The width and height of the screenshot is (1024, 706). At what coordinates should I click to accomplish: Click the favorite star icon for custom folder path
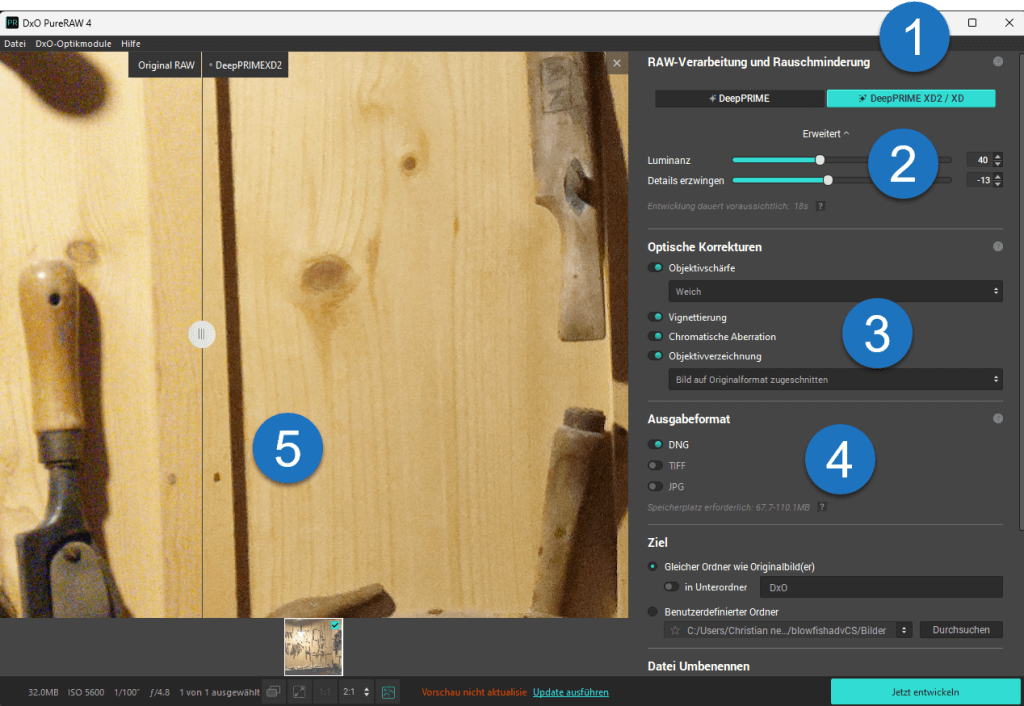coord(675,630)
